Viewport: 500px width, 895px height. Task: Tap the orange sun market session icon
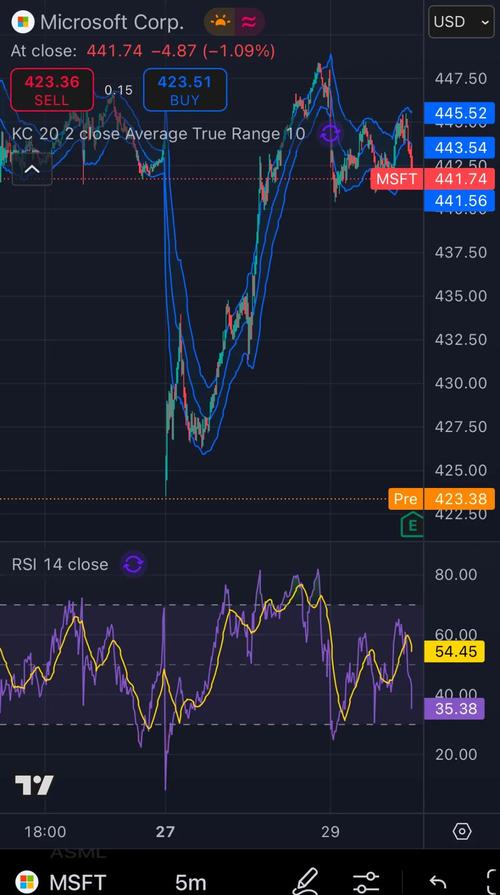click(220, 22)
